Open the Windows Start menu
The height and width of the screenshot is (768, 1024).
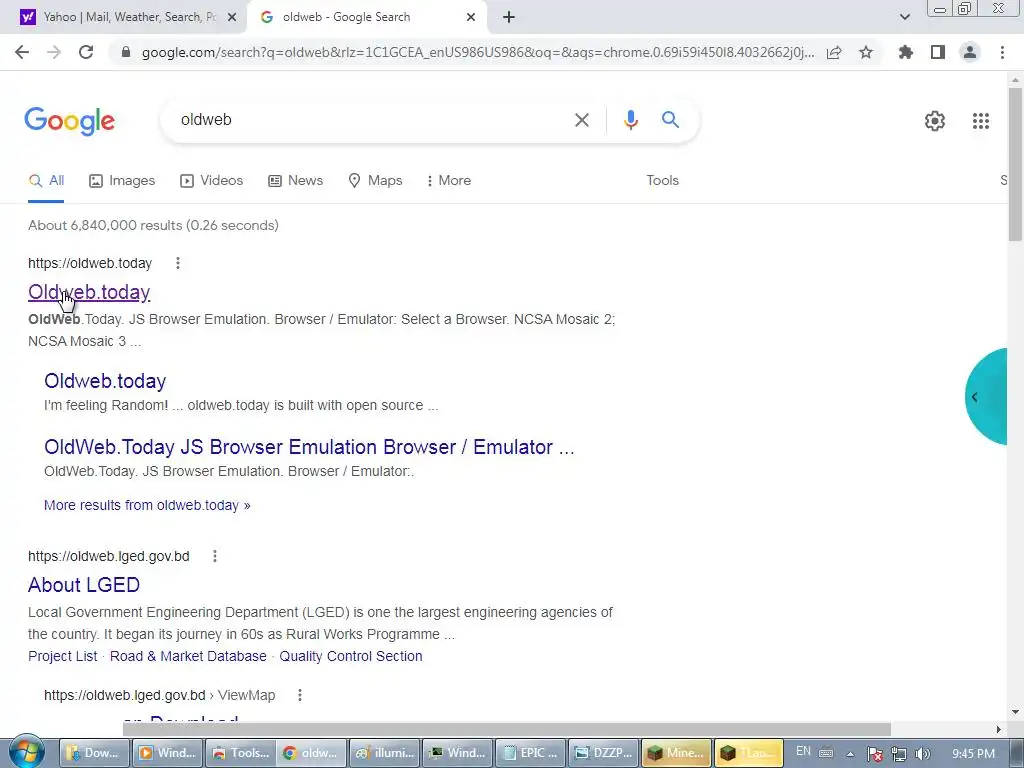[x=27, y=752]
